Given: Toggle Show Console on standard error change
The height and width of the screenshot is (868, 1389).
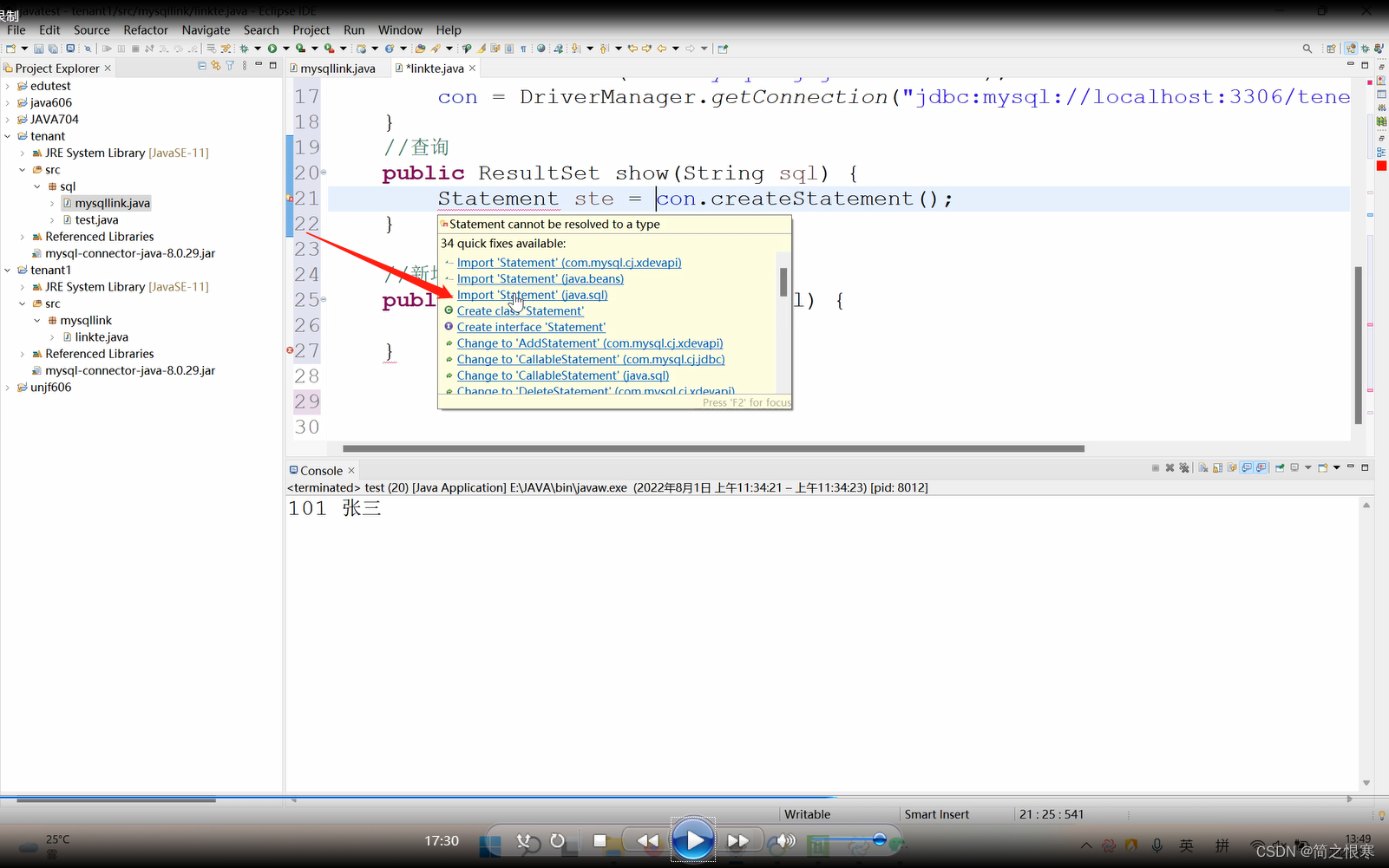Looking at the screenshot, I should tap(1261, 467).
